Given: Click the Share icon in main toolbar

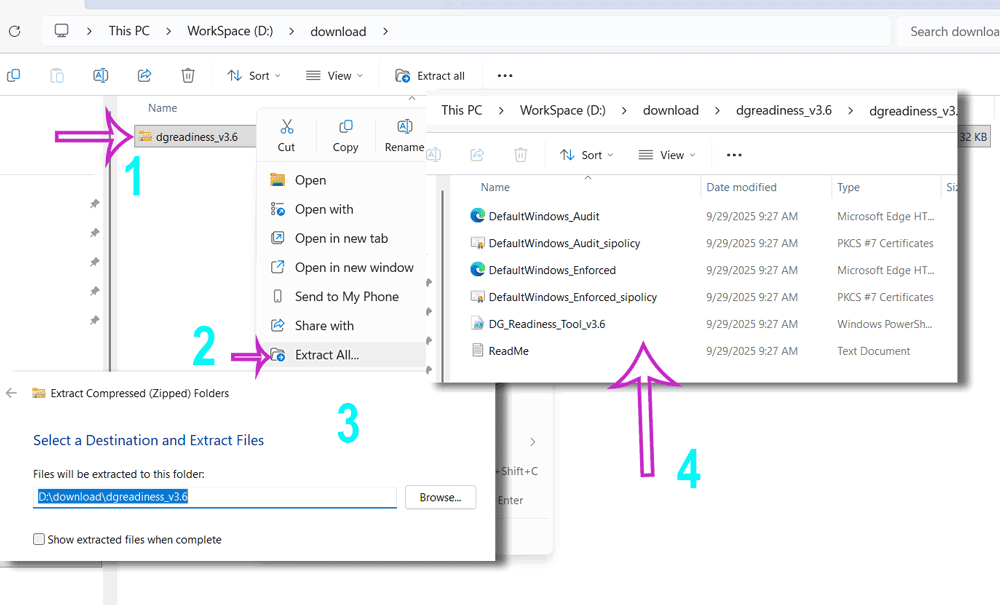Looking at the screenshot, I should pyautogui.click(x=145, y=75).
